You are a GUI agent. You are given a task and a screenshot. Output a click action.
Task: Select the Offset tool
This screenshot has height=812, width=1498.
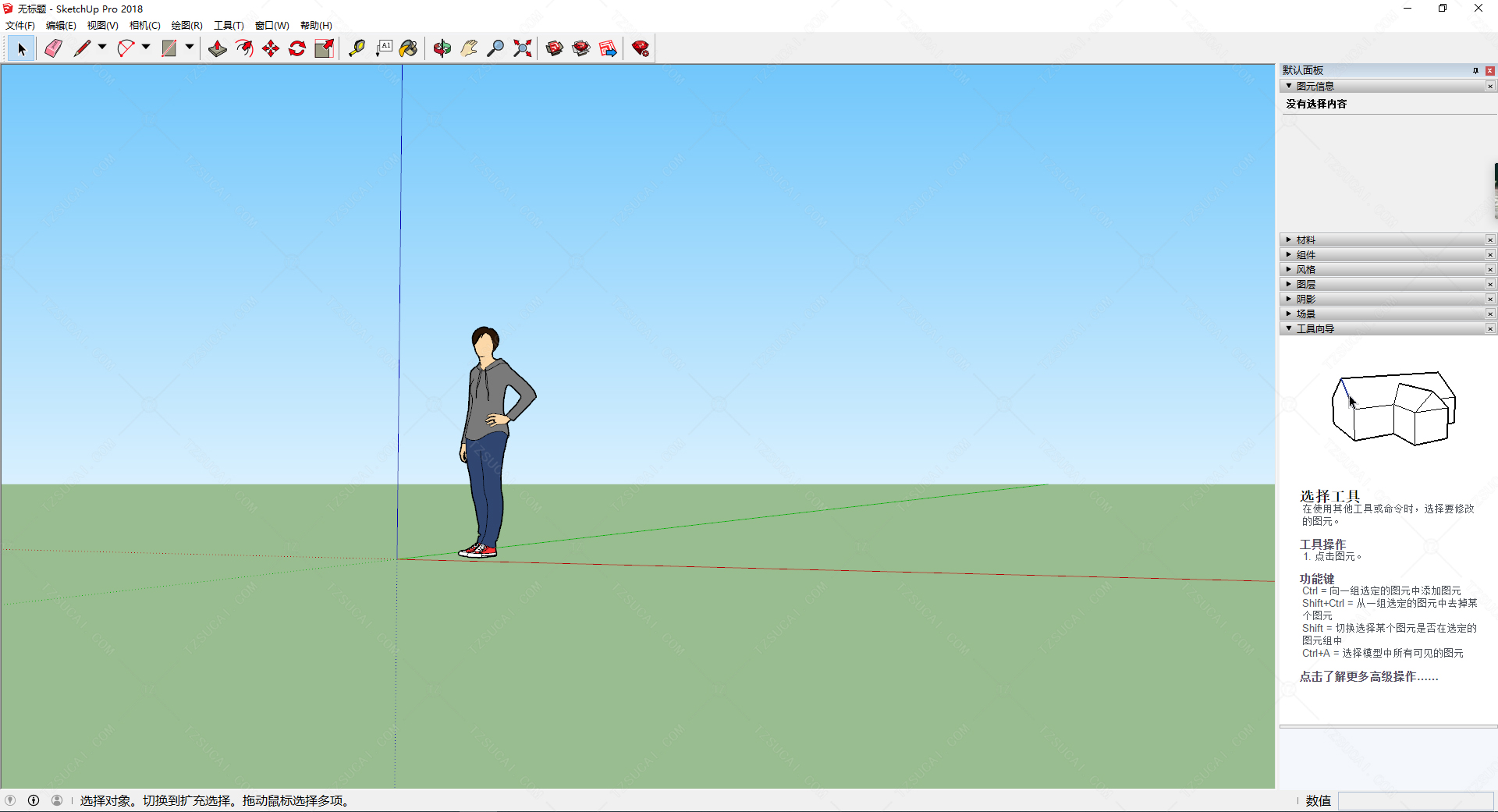244,48
